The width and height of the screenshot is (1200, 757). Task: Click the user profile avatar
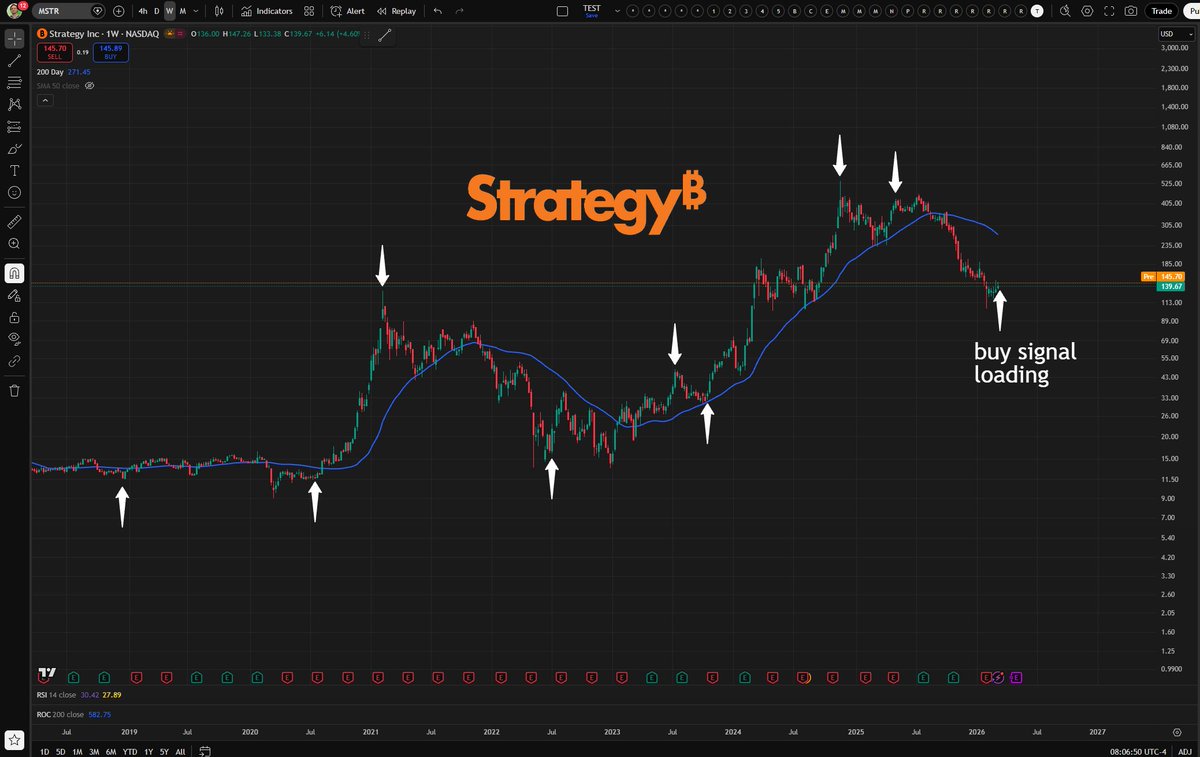pos(14,11)
